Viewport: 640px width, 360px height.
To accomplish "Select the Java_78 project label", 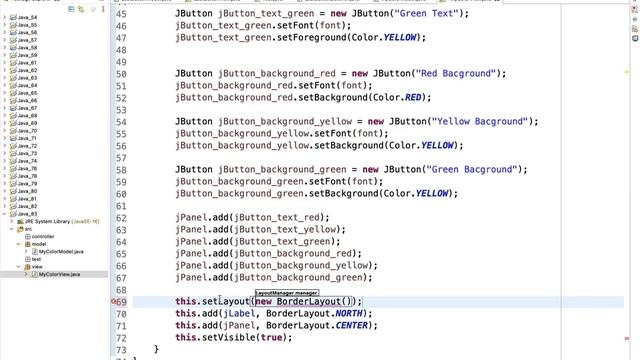I will [x=27, y=176].
